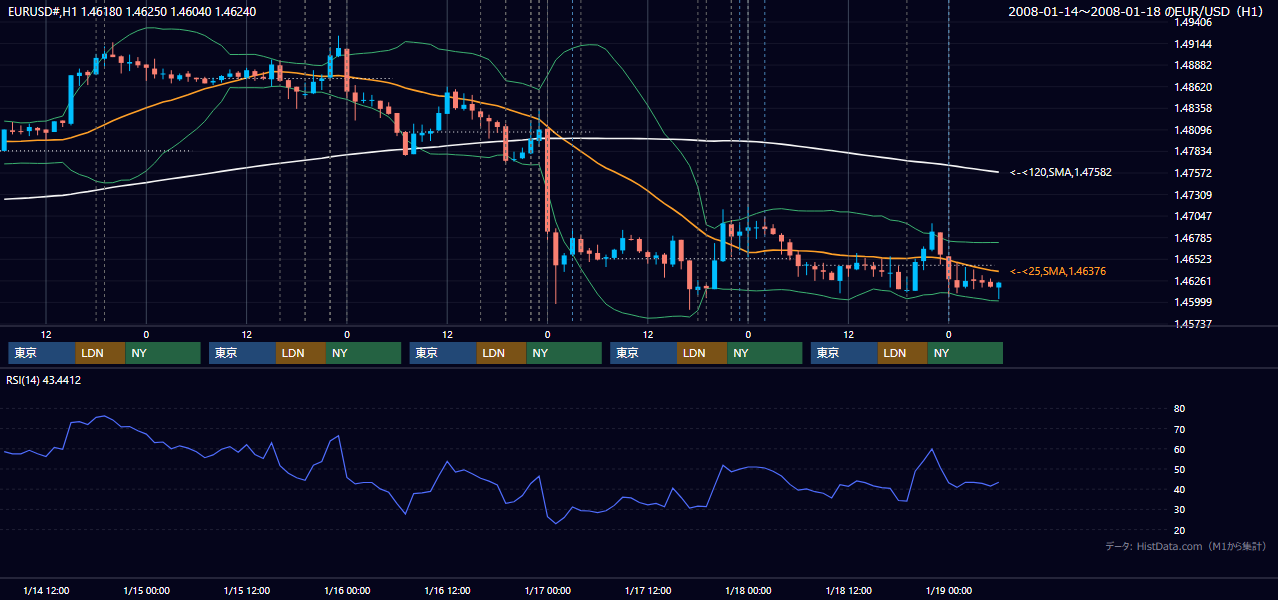This screenshot has height=600, width=1278.
Task: Click the 1.49406 price axis label
Action: point(1192,22)
